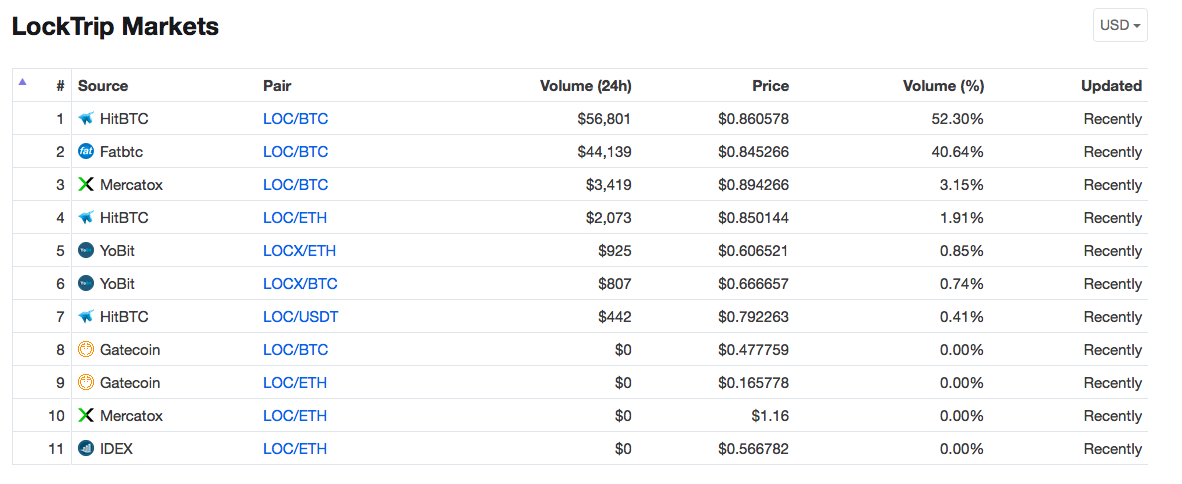This screenshot has height=484, width=1182.
Task: Click the Mercatox name in row 3
Action: coord(131,185)
